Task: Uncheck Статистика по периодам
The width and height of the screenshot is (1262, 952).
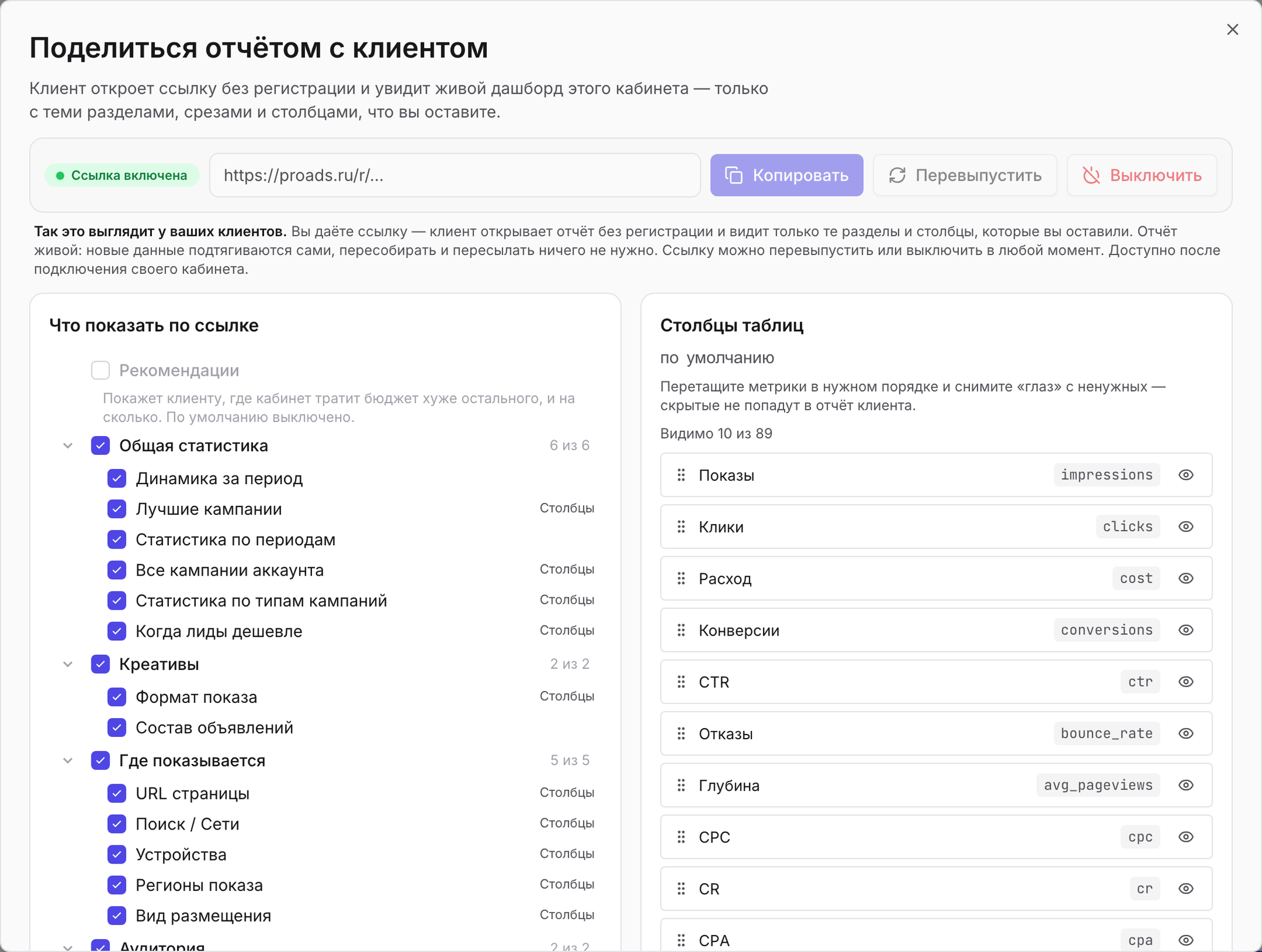Action: coord(117,539)
